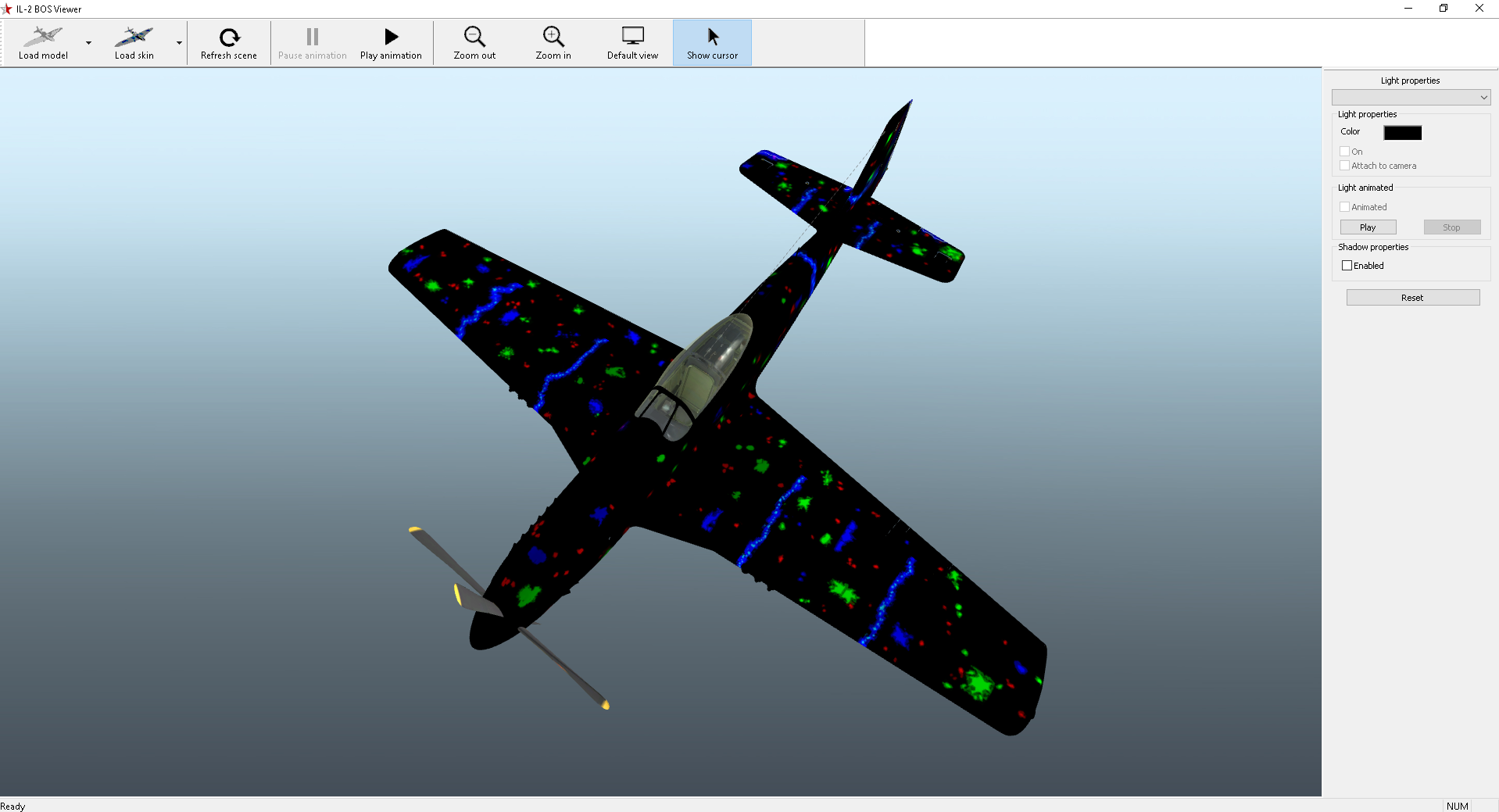This screenshot has width=1499, height=812.
Task: Start Play animation in the toolbar
Action: [x=391, y=42]
